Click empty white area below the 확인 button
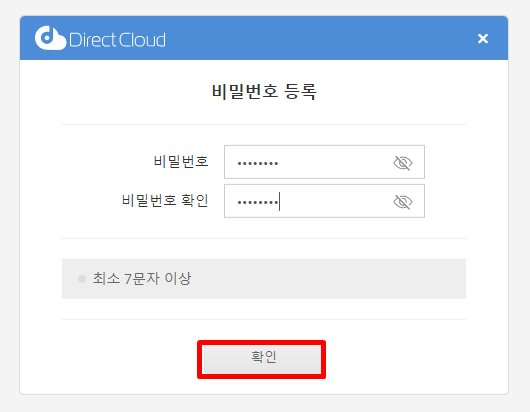 pyautogui.click(x=264, y=385)
